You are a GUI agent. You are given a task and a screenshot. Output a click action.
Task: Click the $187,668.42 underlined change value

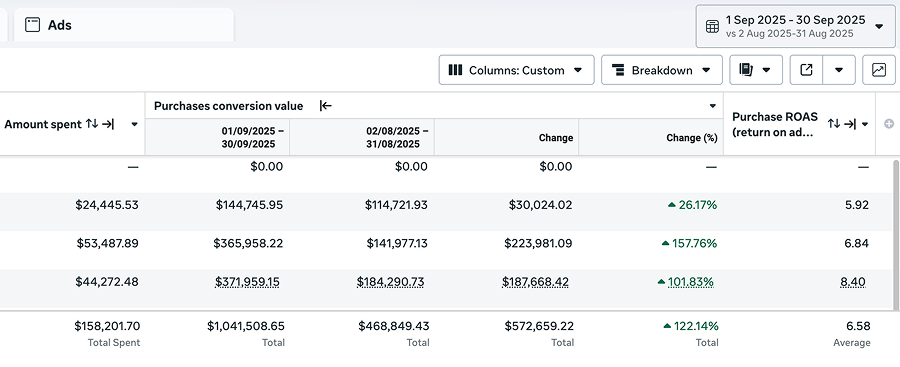coord(536,282)
